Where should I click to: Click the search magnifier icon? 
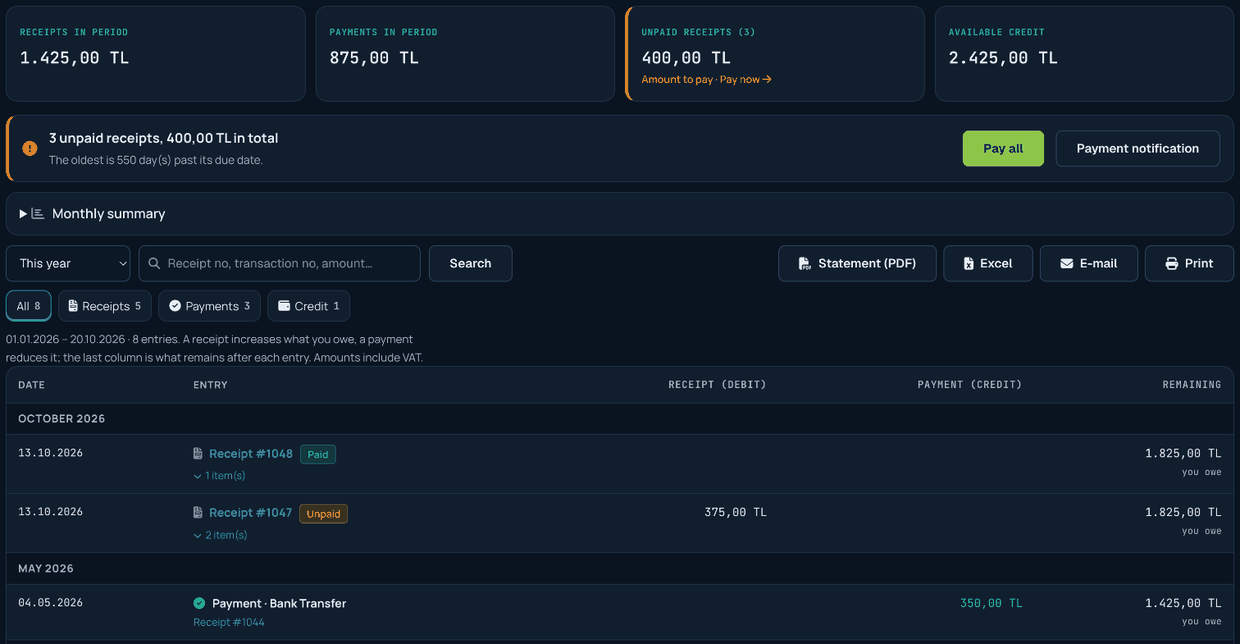click(x=154, y=263)
